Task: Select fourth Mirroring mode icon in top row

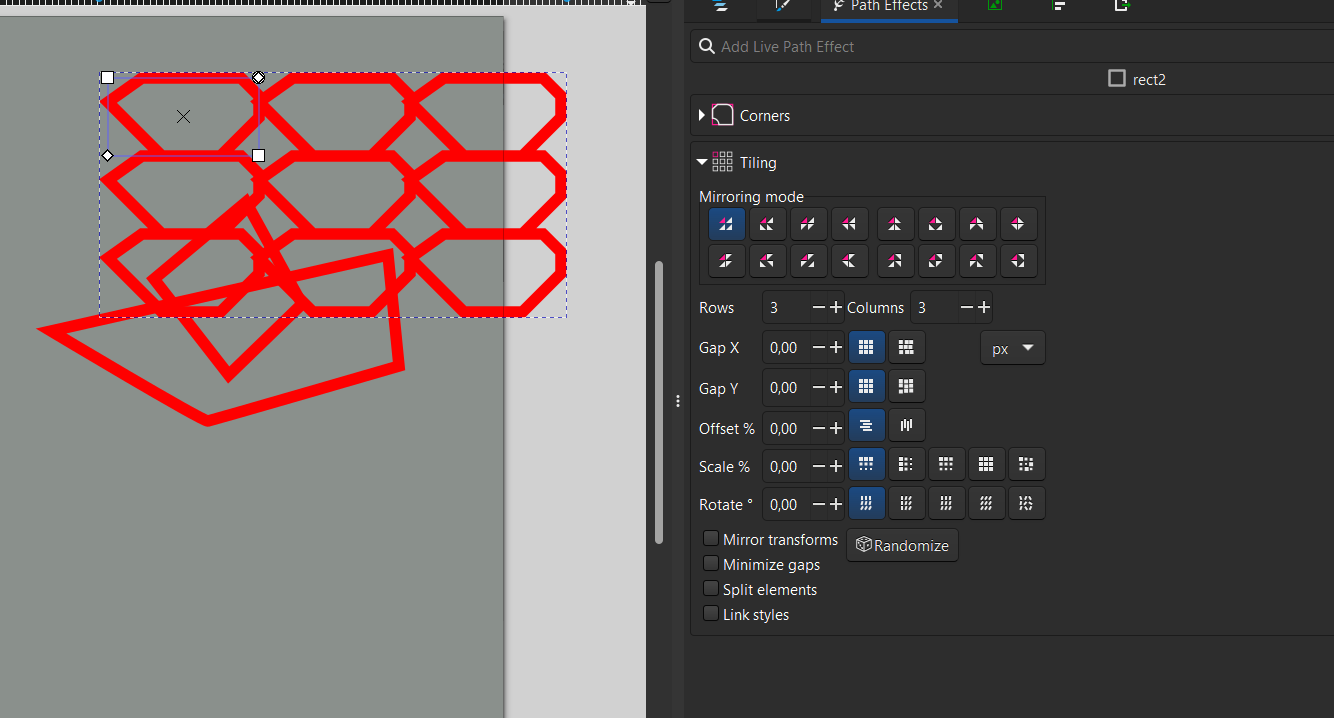Action: 849,224
